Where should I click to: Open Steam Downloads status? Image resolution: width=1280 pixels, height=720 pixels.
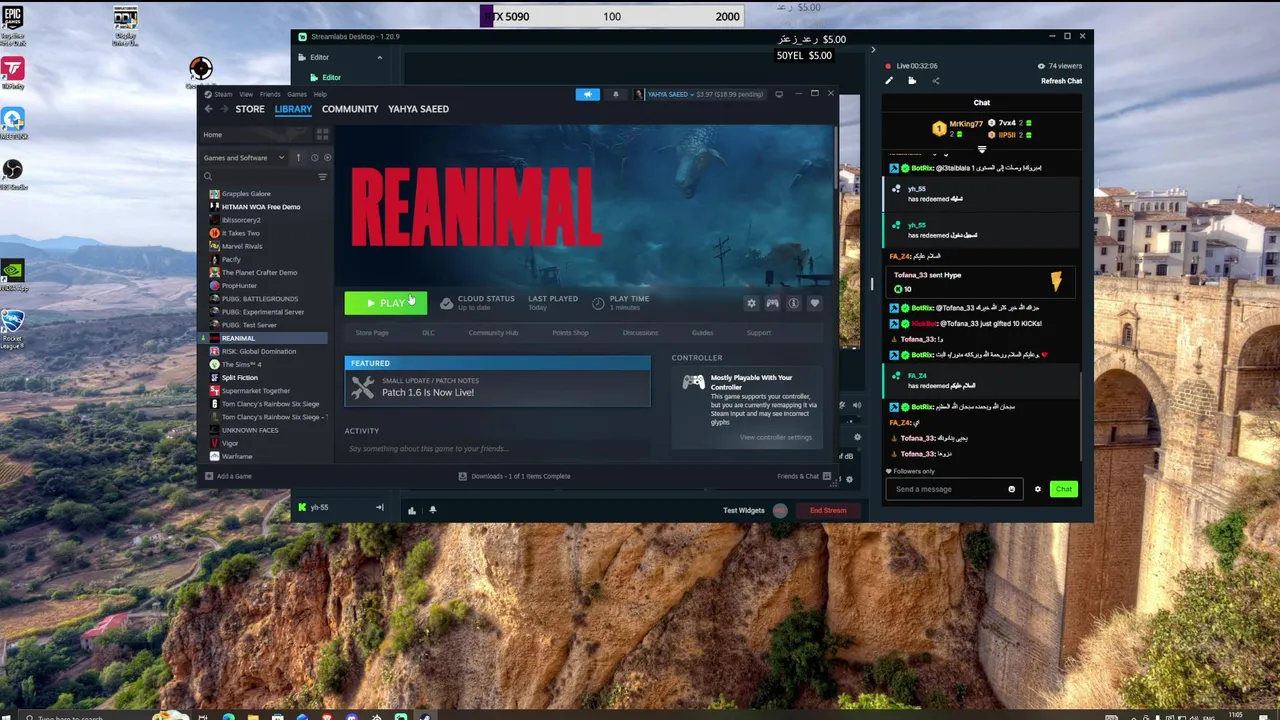(515, 476)
